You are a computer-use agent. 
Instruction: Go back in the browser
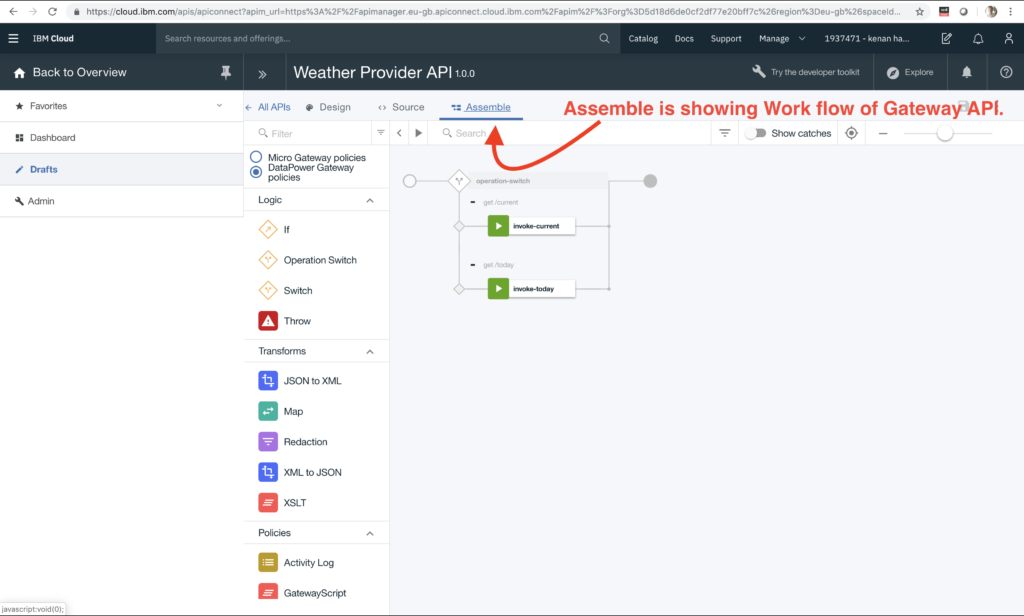[x=13, y=12]
